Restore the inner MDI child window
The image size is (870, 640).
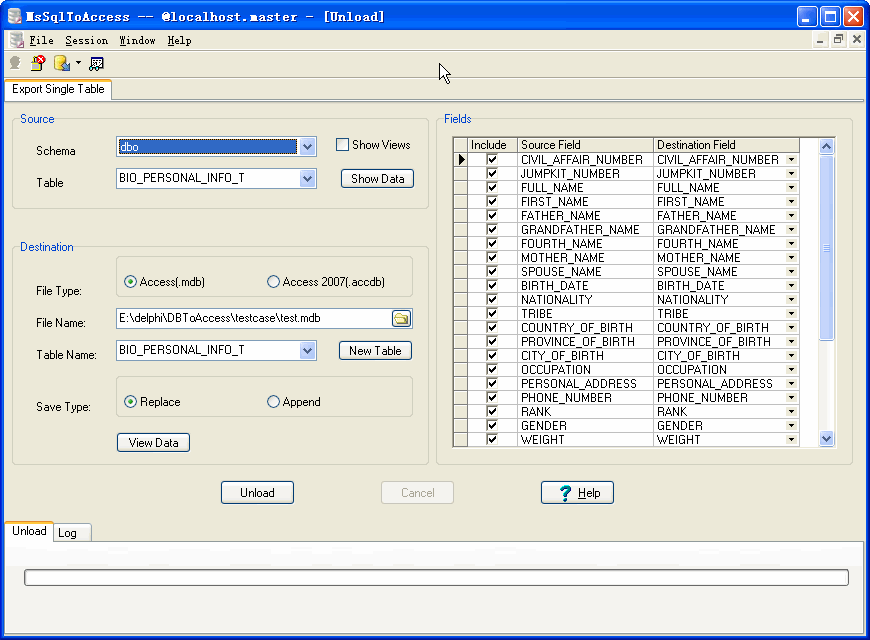838,39
